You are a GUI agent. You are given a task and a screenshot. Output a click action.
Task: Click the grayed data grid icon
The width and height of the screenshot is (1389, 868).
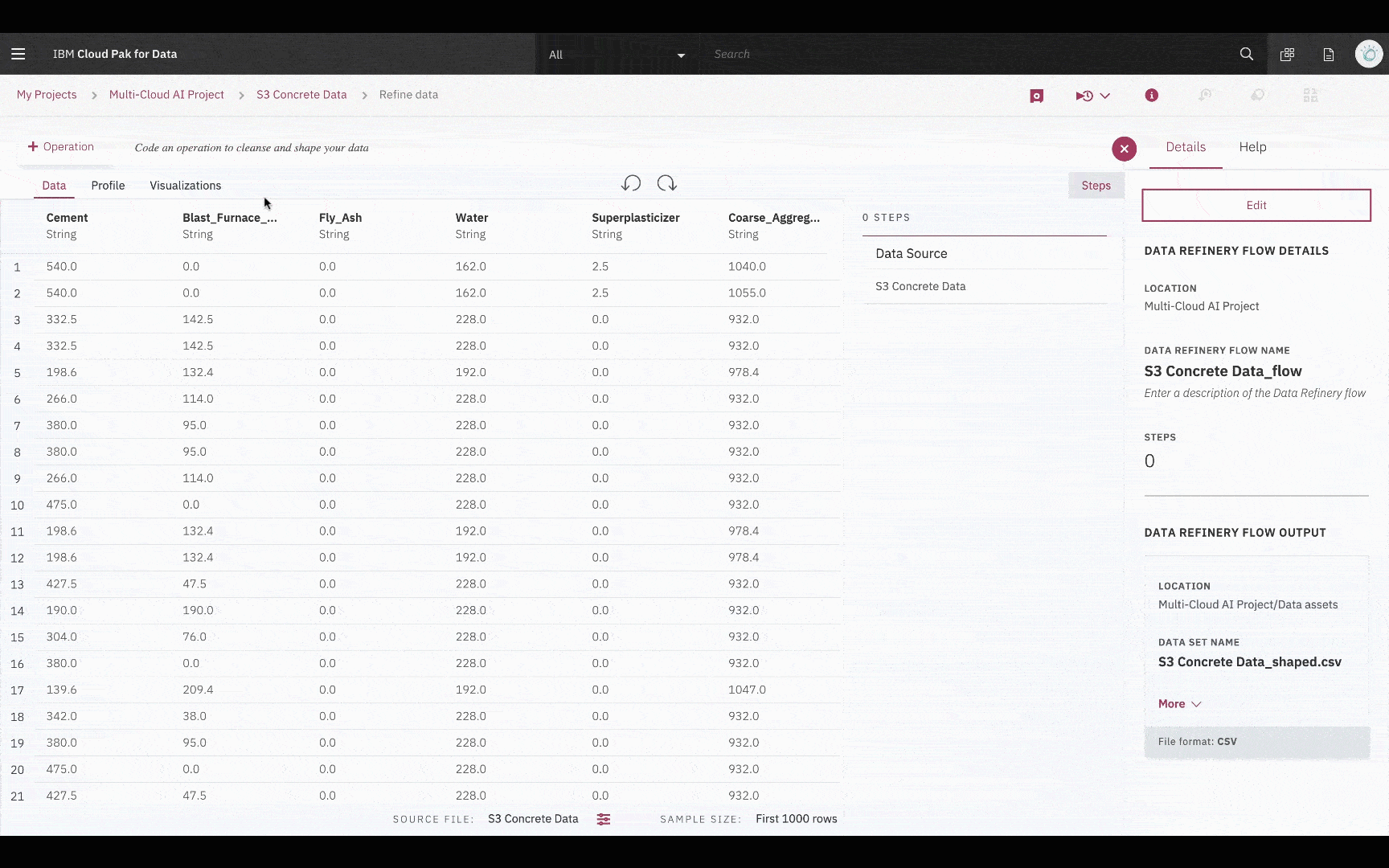[x=1310, y=95]
